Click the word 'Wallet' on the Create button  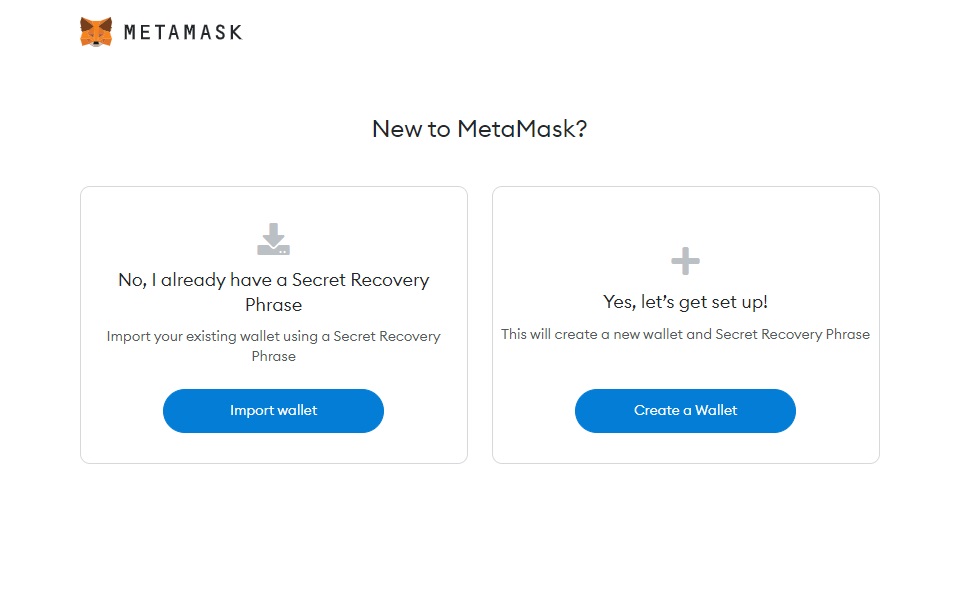coord(716,410)
